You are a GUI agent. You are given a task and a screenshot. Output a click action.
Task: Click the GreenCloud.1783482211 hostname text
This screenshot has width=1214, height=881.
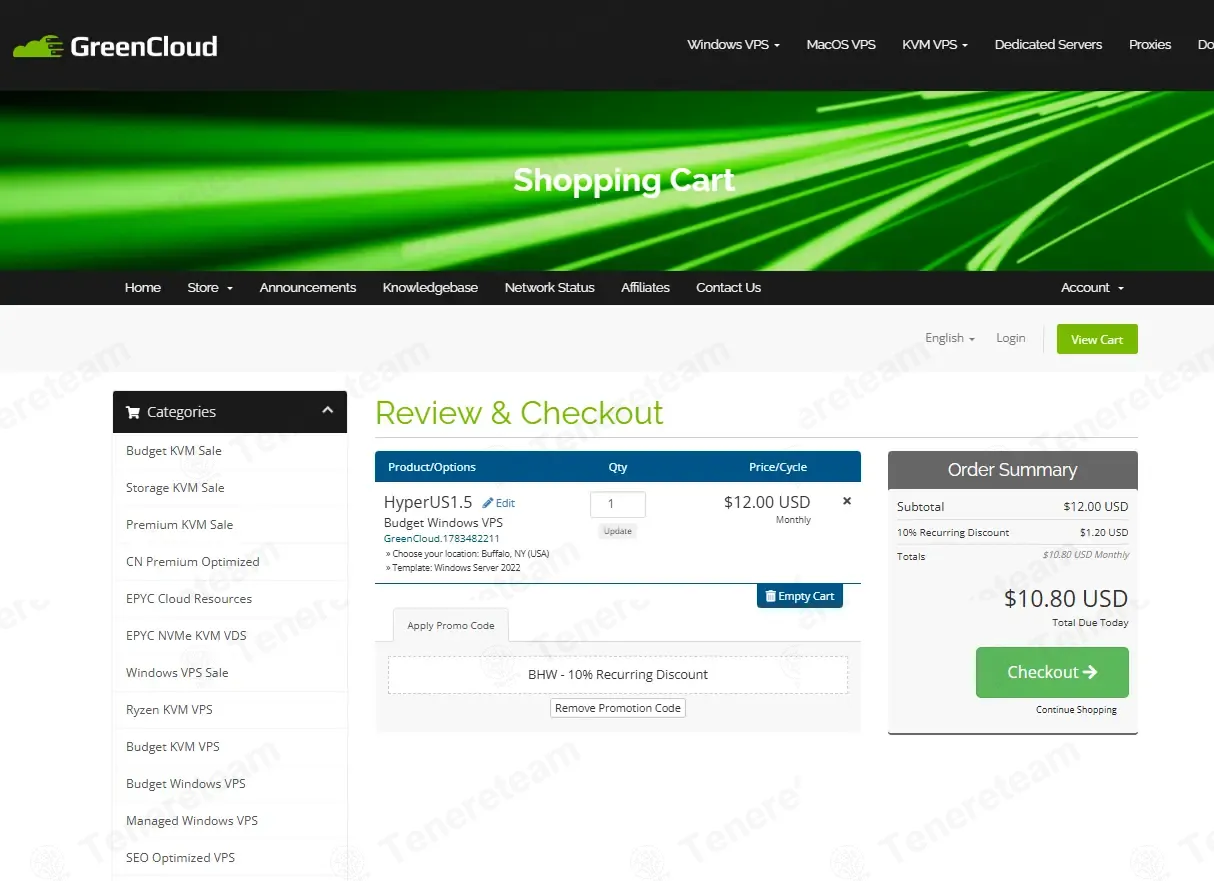click(x=441, y=539)
